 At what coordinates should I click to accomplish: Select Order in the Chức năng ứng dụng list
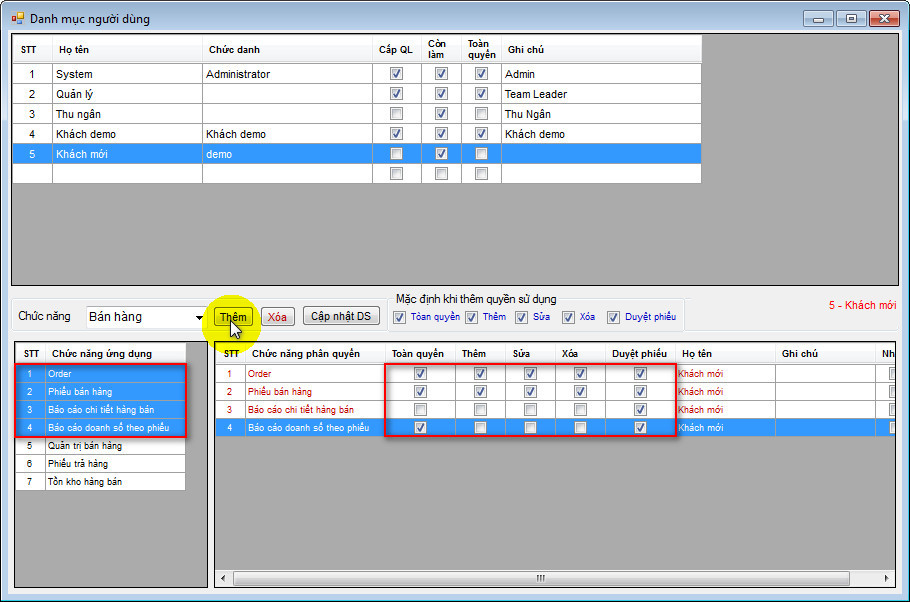115,373
